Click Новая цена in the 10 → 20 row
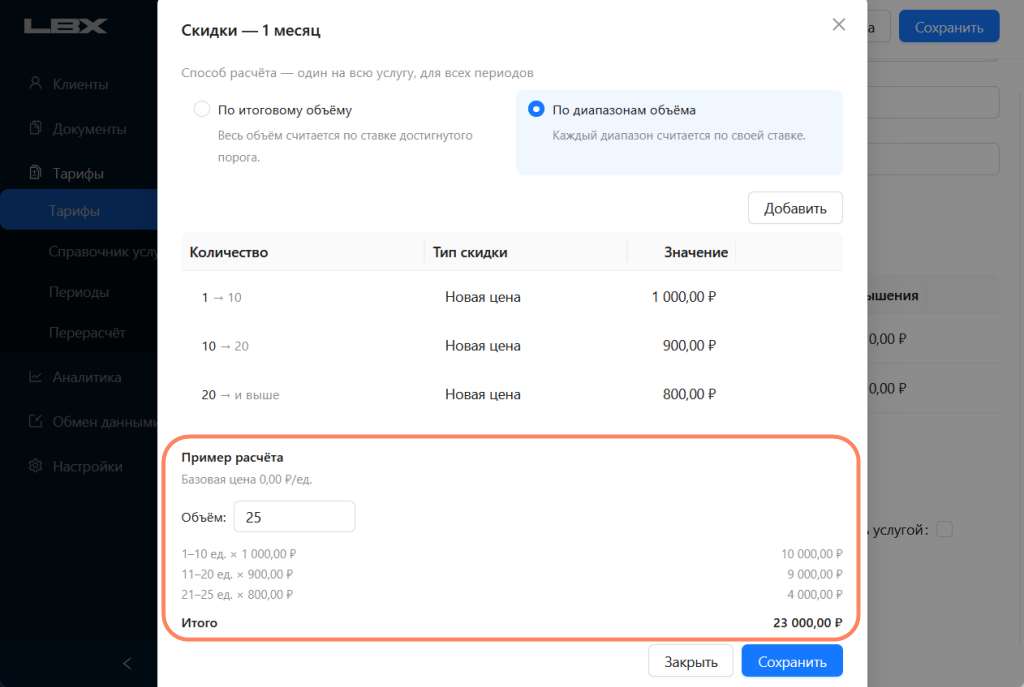Image resolution: width=1024 pixels, height=687 pixels. click(483, 345)
